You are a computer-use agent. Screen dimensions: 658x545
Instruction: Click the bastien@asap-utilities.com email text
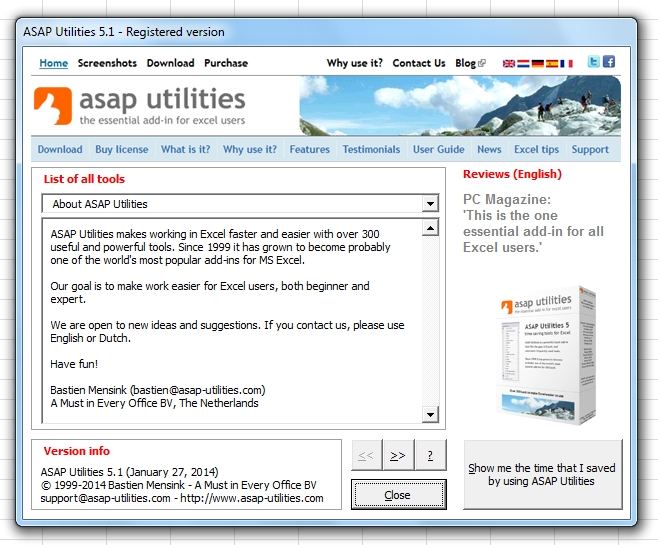point(198,390)
